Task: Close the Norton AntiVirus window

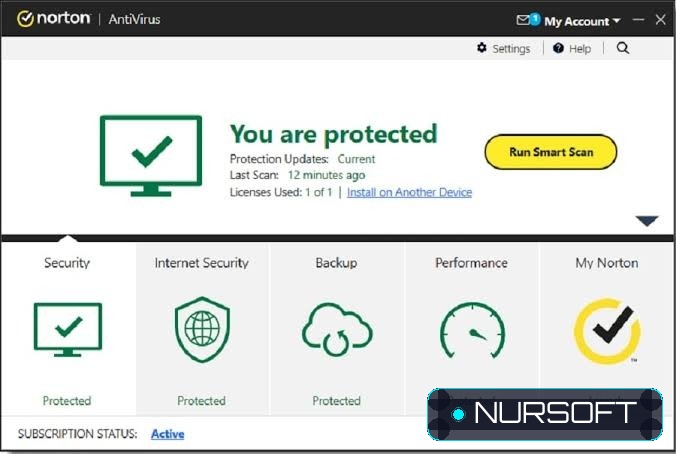Action: pyautogui.click(x=660, y=19)
